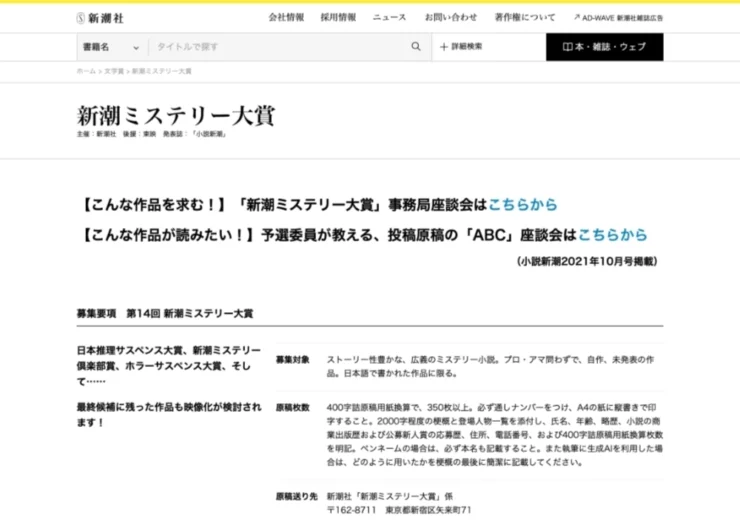740x523 pixels.
Task: Click the 募集対象 row label
Action: point(293,360)
